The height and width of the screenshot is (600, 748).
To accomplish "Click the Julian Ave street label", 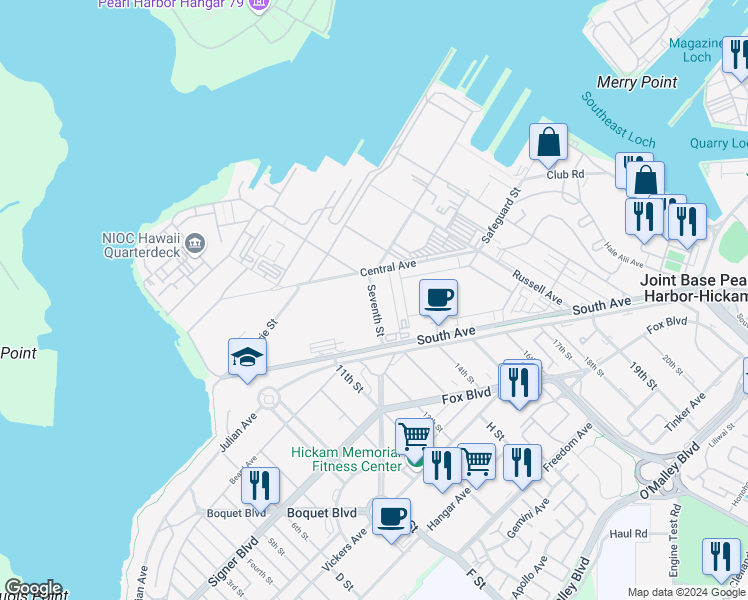I will point(238,432).
